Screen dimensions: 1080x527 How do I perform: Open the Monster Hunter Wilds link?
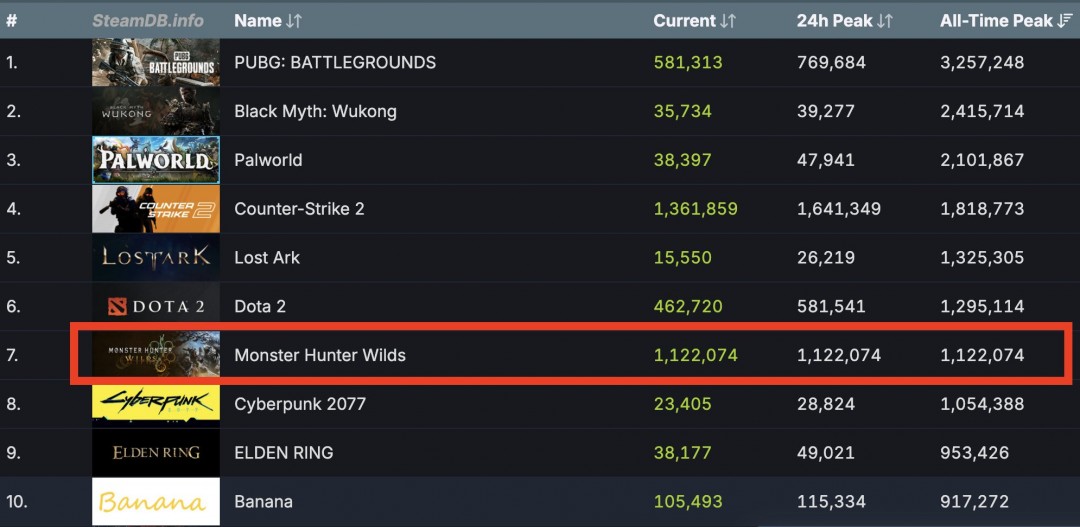tap(320, 355)
